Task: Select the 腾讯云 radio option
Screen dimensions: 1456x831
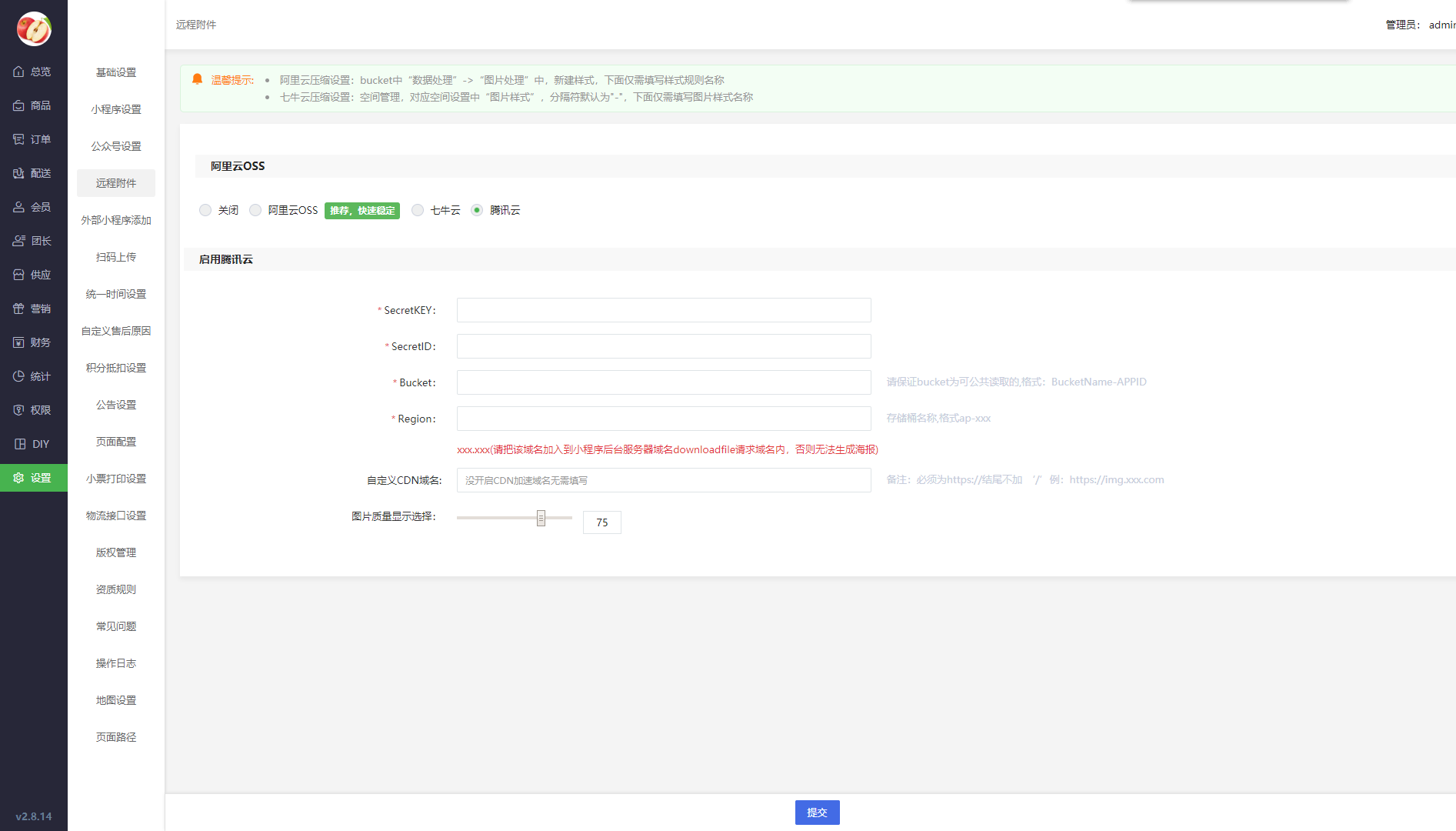Action: pyautogui.click(x=477, y=210)
